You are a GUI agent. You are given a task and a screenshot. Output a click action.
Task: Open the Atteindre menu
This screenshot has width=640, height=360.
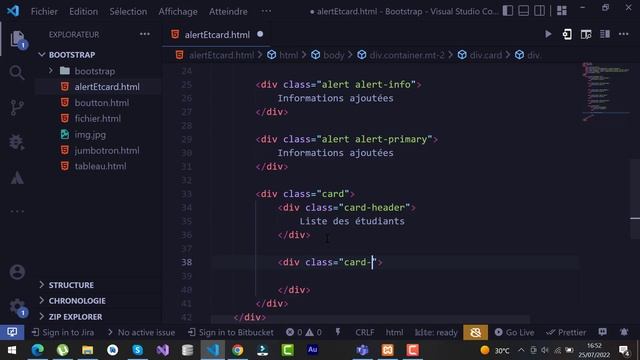click(228, 11)
